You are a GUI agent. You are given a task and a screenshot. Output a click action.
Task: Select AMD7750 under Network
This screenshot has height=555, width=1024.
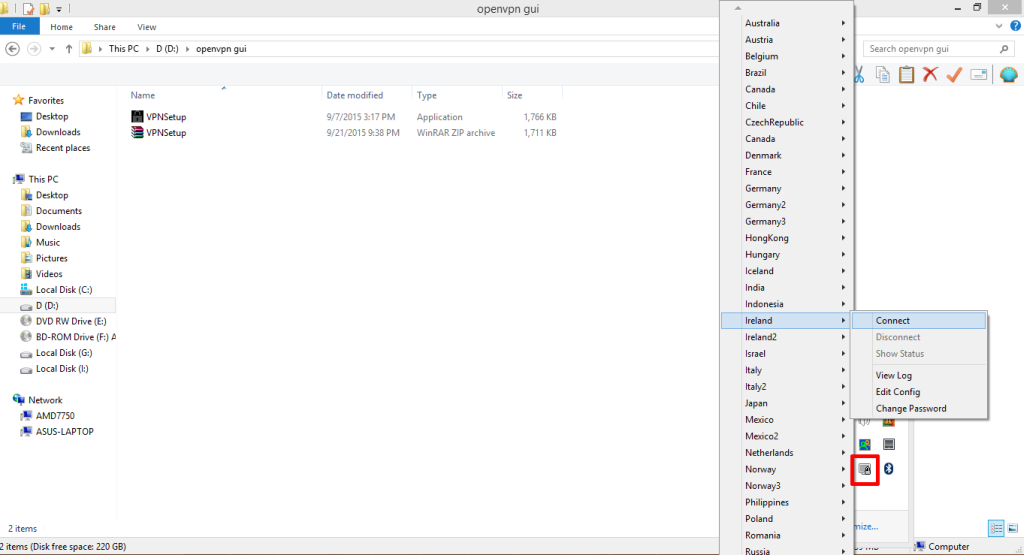55,416
